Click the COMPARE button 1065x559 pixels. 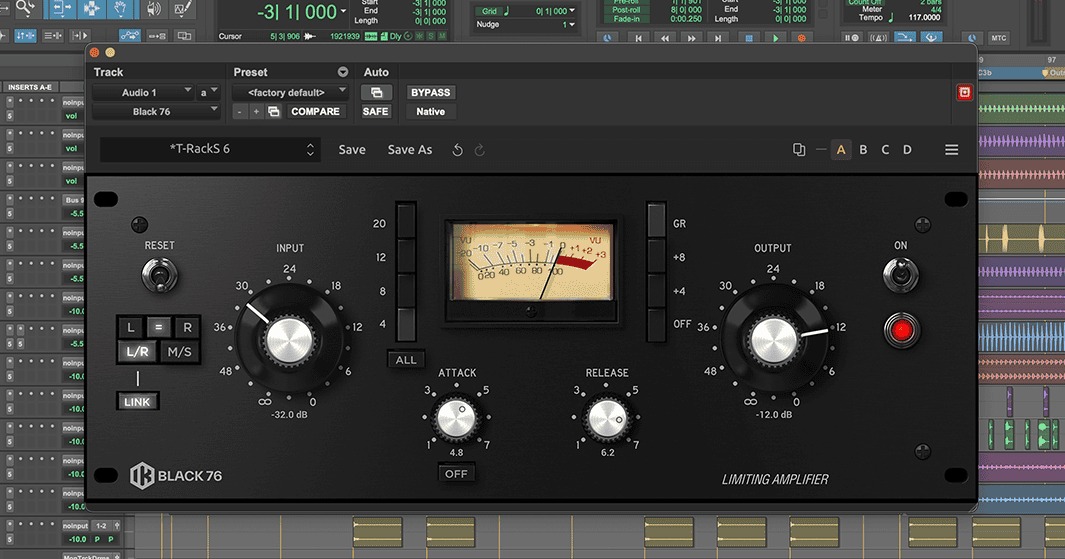coord(315,111)
